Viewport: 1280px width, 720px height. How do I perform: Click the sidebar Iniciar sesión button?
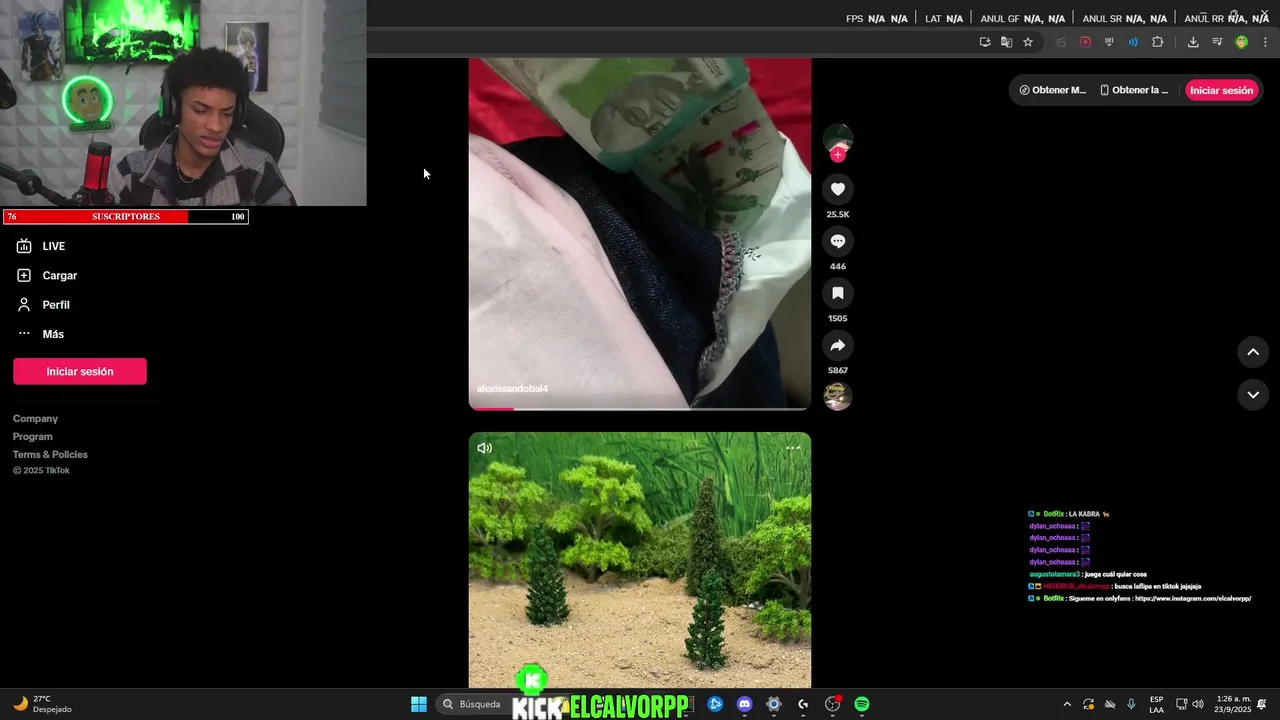80,371
